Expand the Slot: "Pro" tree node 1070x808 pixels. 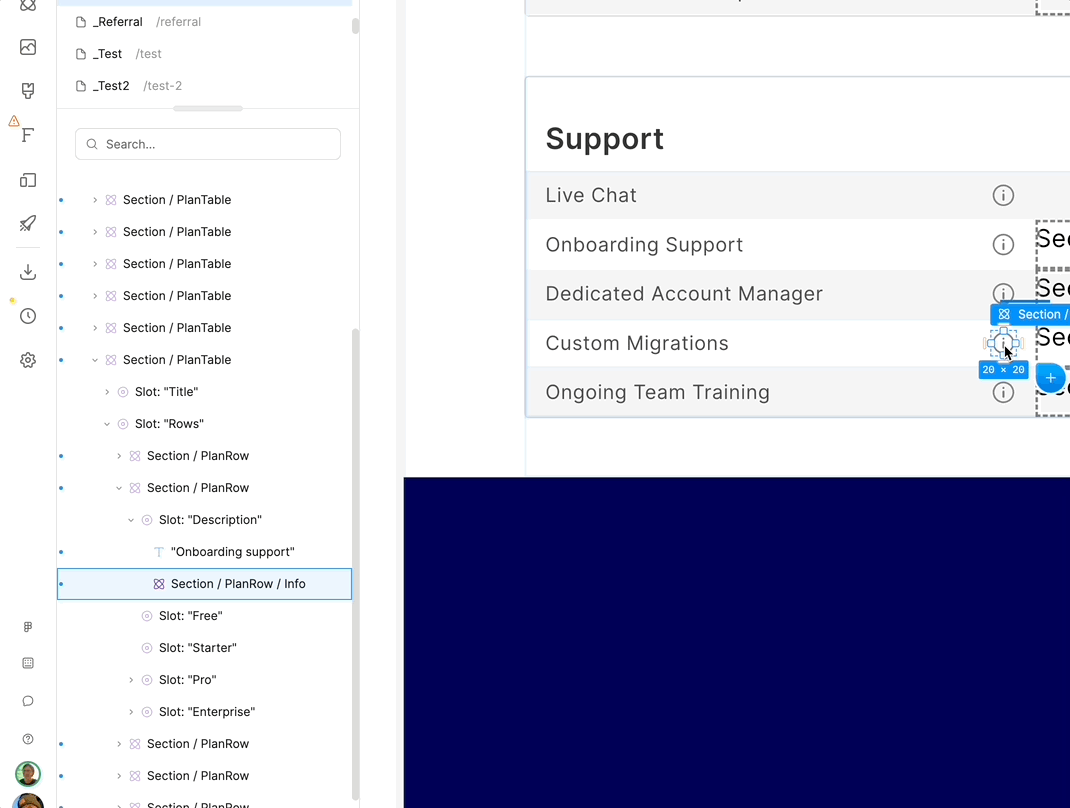[x=131, y=680]
